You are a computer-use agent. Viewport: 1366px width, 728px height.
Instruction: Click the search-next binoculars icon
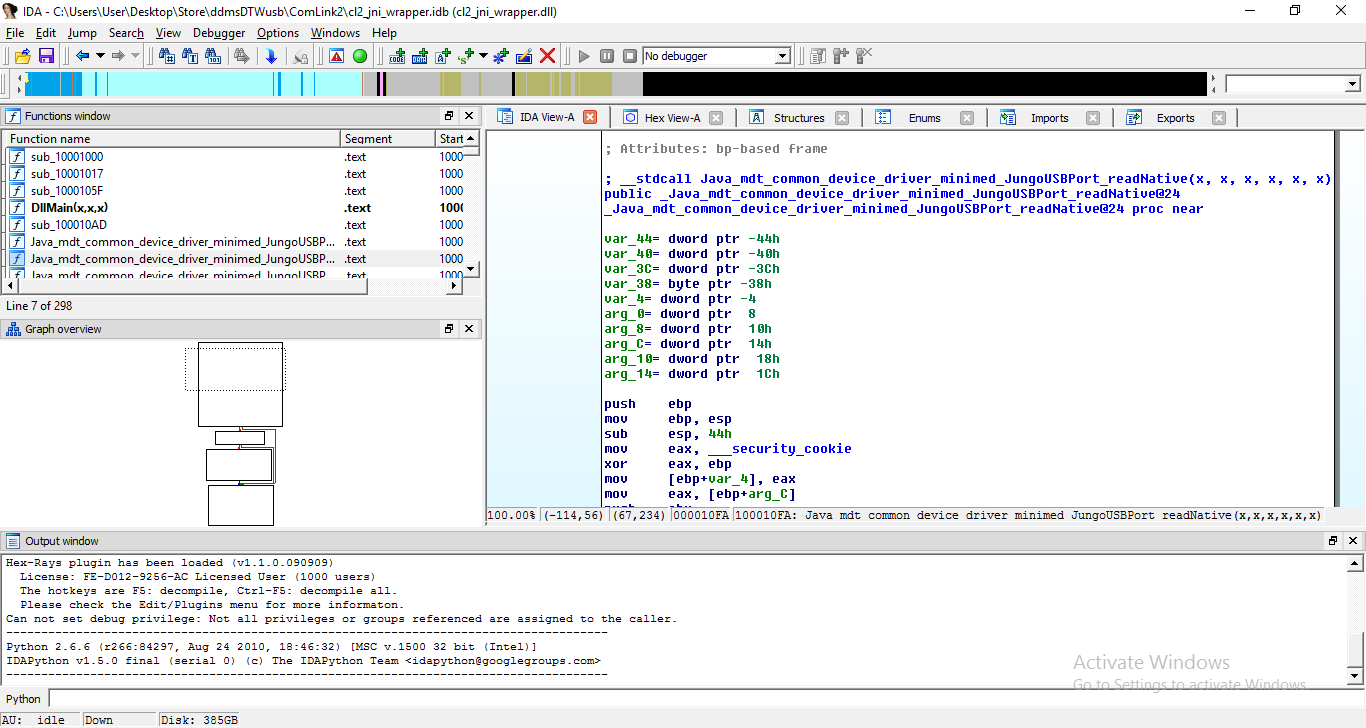[x=241, y=56]
